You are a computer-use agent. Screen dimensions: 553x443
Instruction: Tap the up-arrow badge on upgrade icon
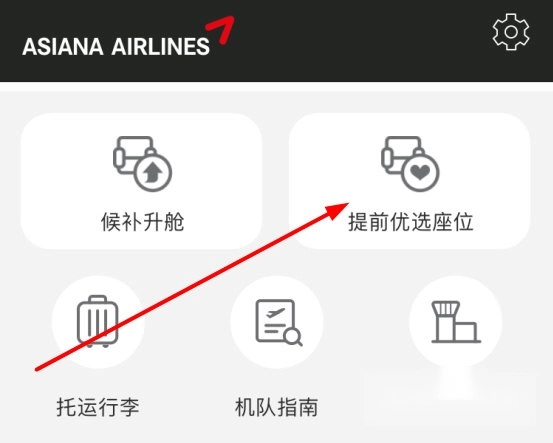153,173
